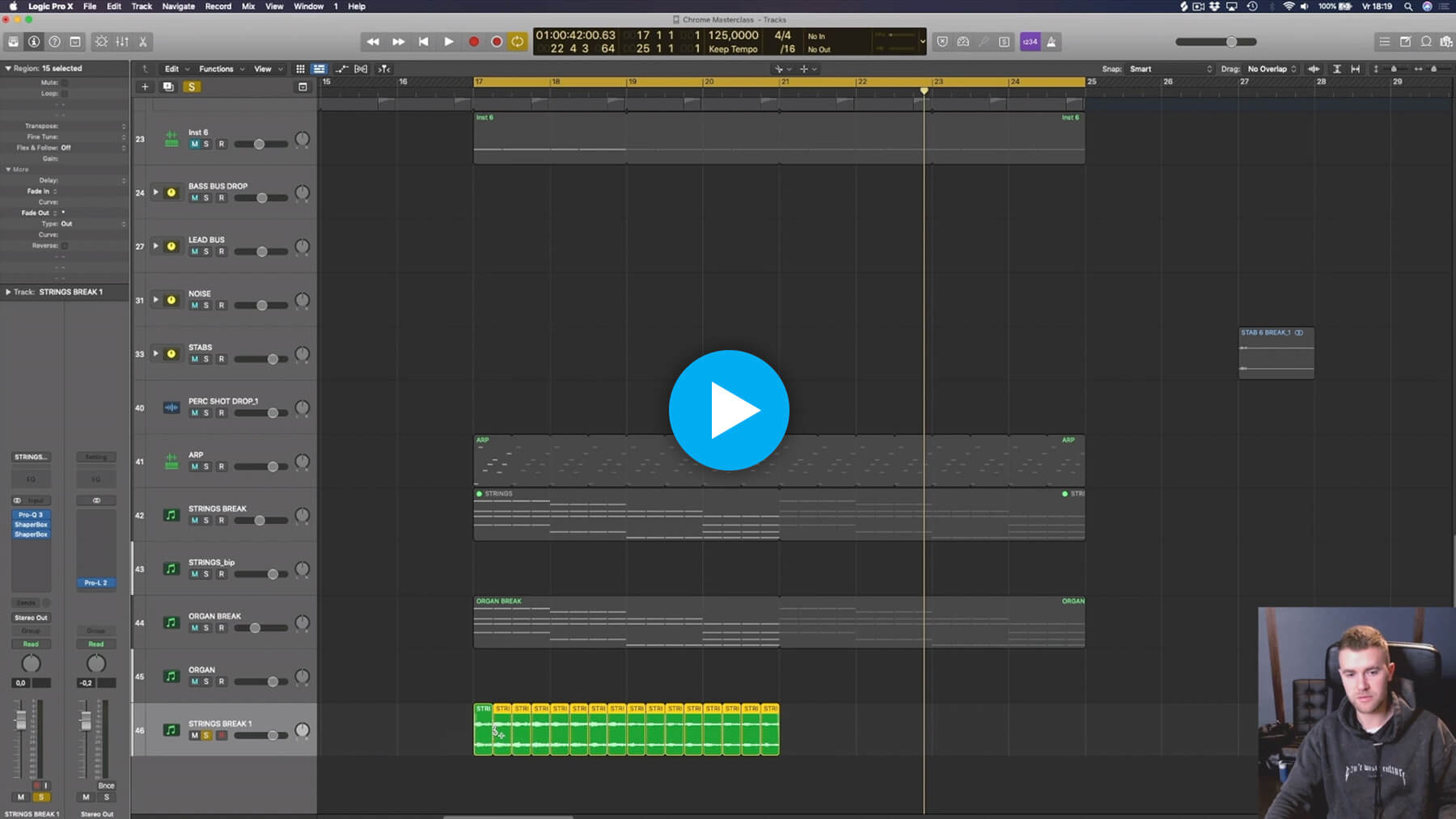
Task: Adjust the ORGAN BREAK track volume slider
Action: point(260,628)
